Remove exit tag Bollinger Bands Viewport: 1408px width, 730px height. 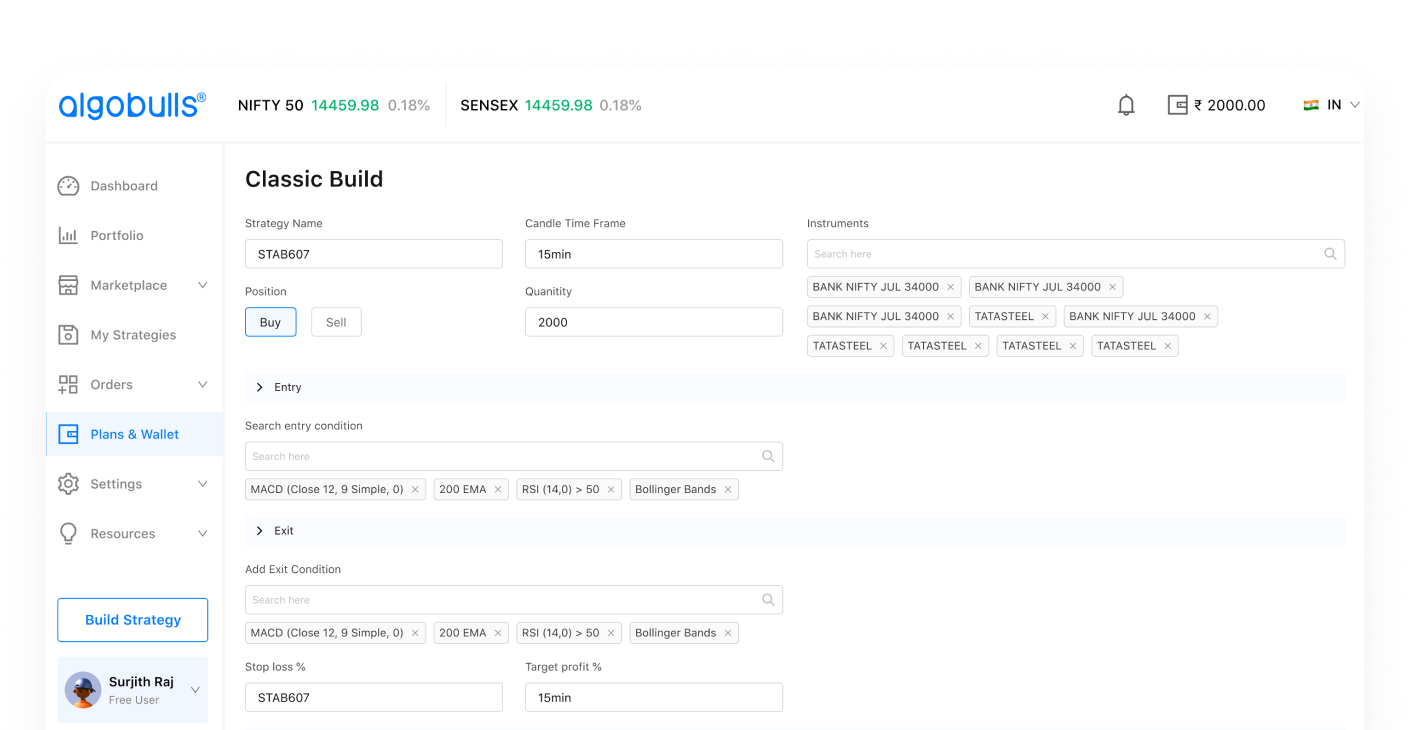click(x=728, y=633)
